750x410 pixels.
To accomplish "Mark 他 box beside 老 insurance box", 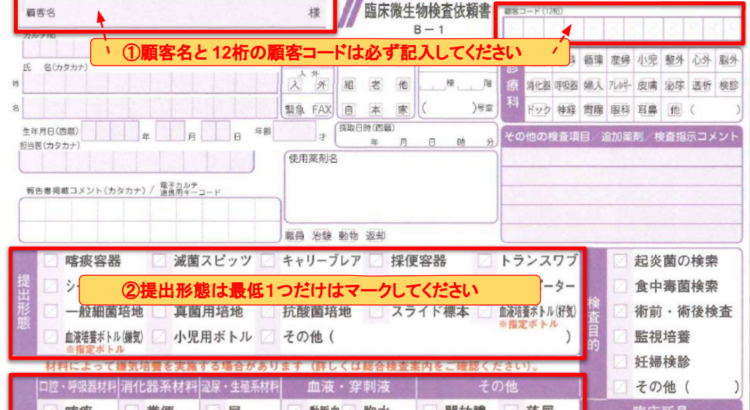I will [x=403, y=85].
